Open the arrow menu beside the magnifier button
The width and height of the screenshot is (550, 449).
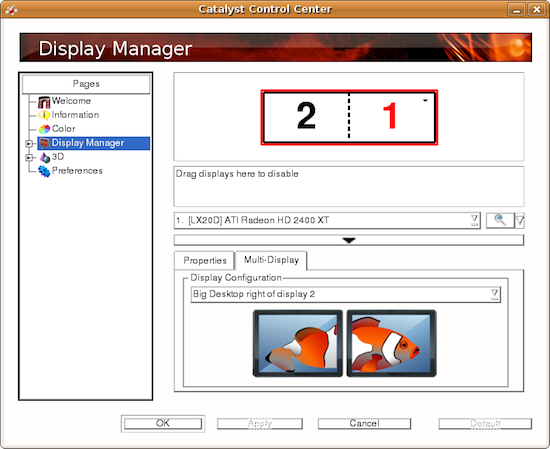519,221
